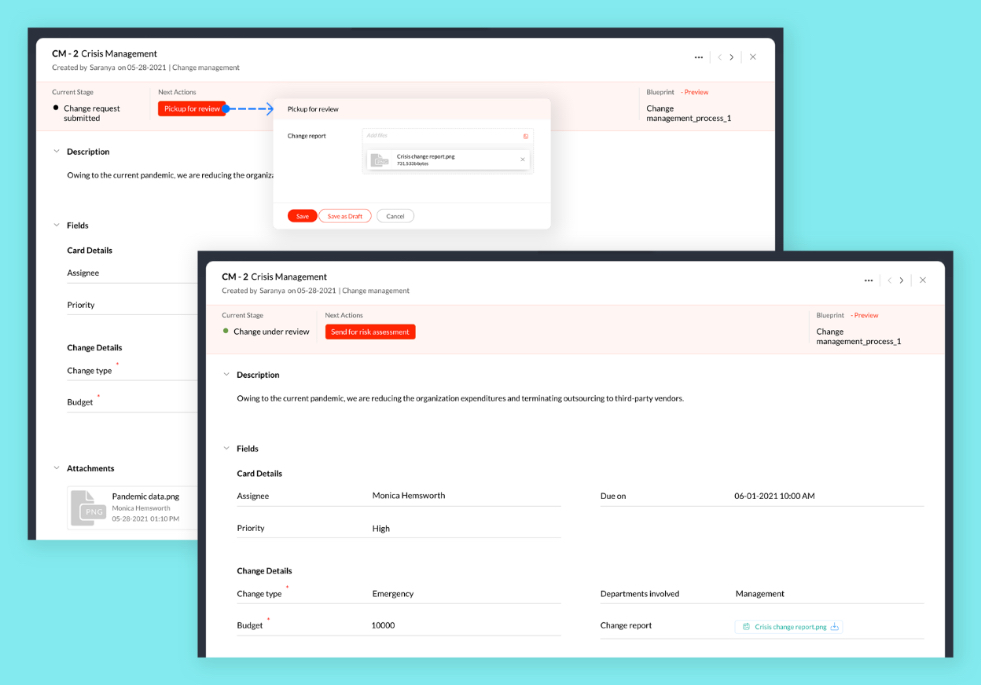
Task: Open Blueprint Preview link in front card
Action: click(x=865, y=315)
